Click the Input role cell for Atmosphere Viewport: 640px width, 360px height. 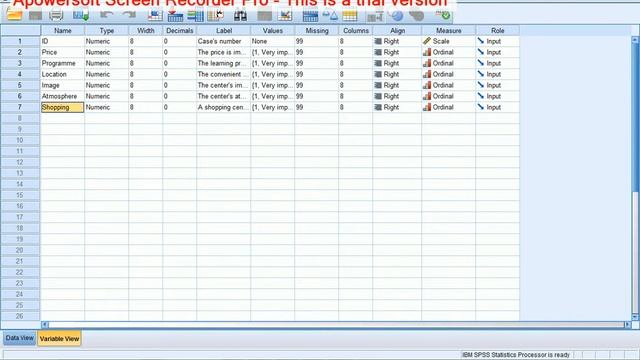[498, 96]
